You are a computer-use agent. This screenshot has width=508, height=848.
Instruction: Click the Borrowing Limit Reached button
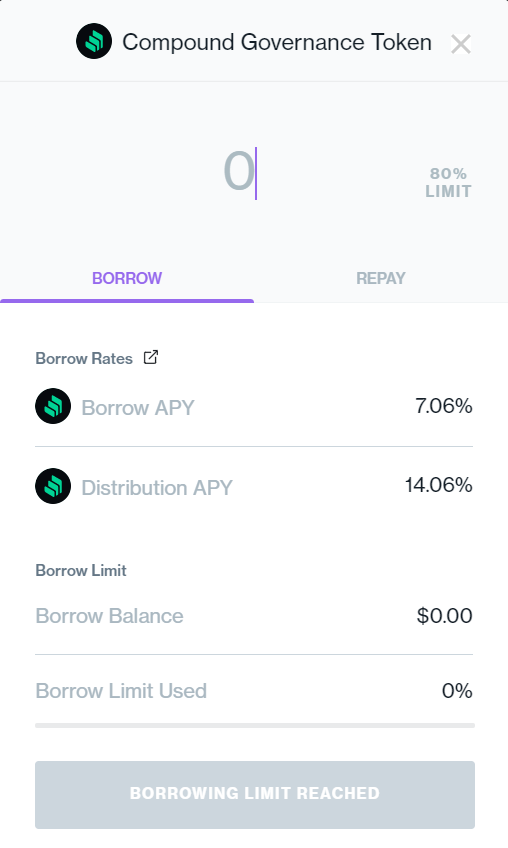255,794
